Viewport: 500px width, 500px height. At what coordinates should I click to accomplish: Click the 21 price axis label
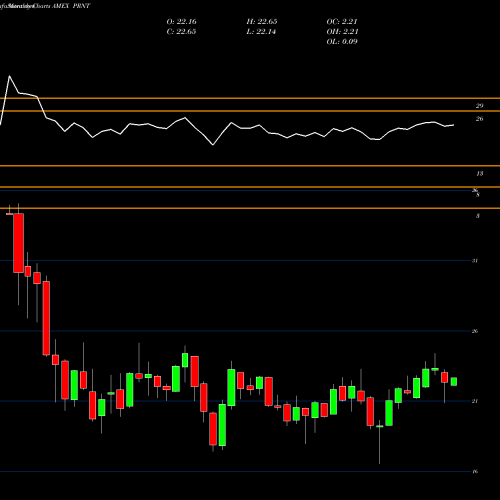coord(475,401)
